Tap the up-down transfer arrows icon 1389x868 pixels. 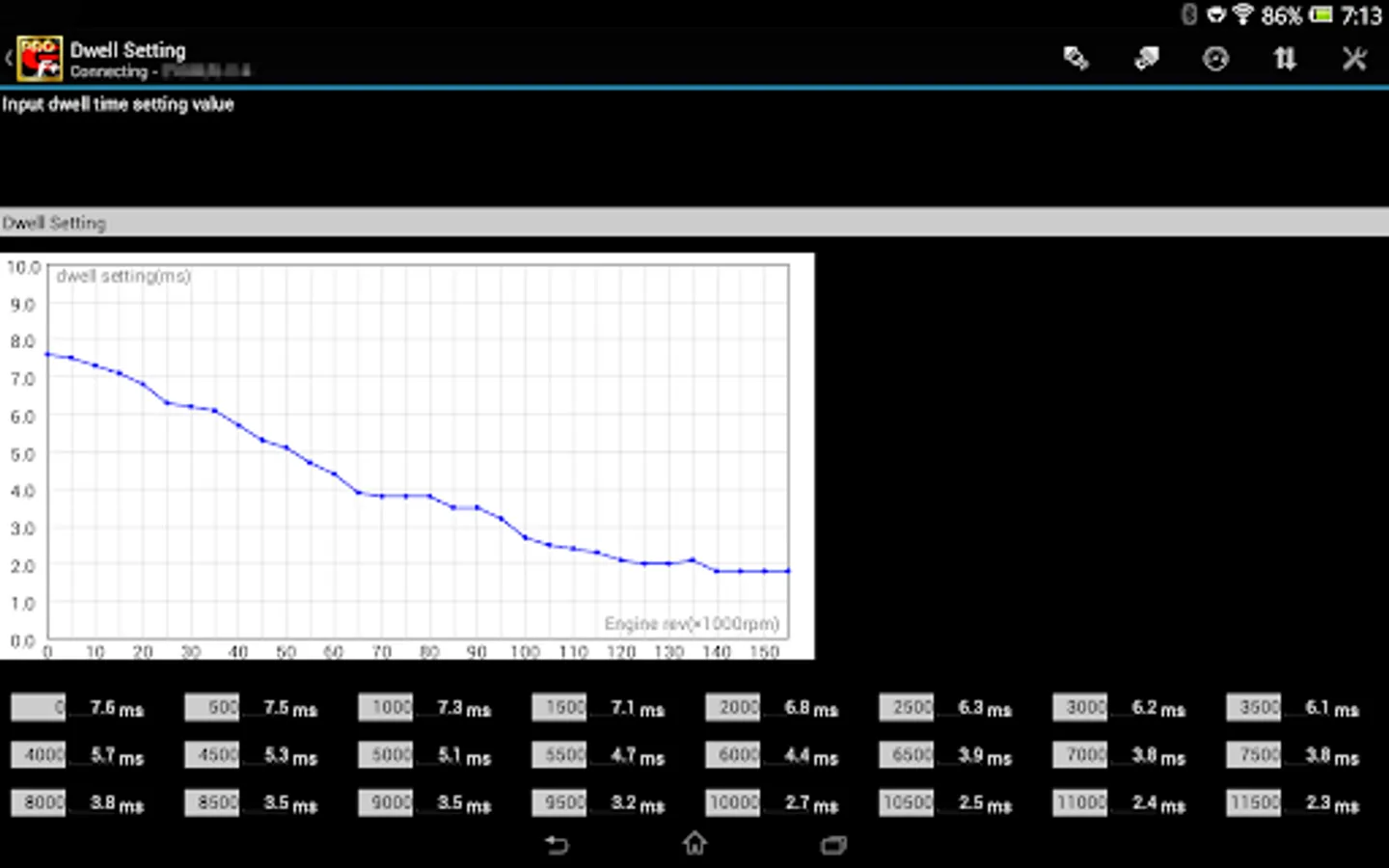[x=1285, y=59]
